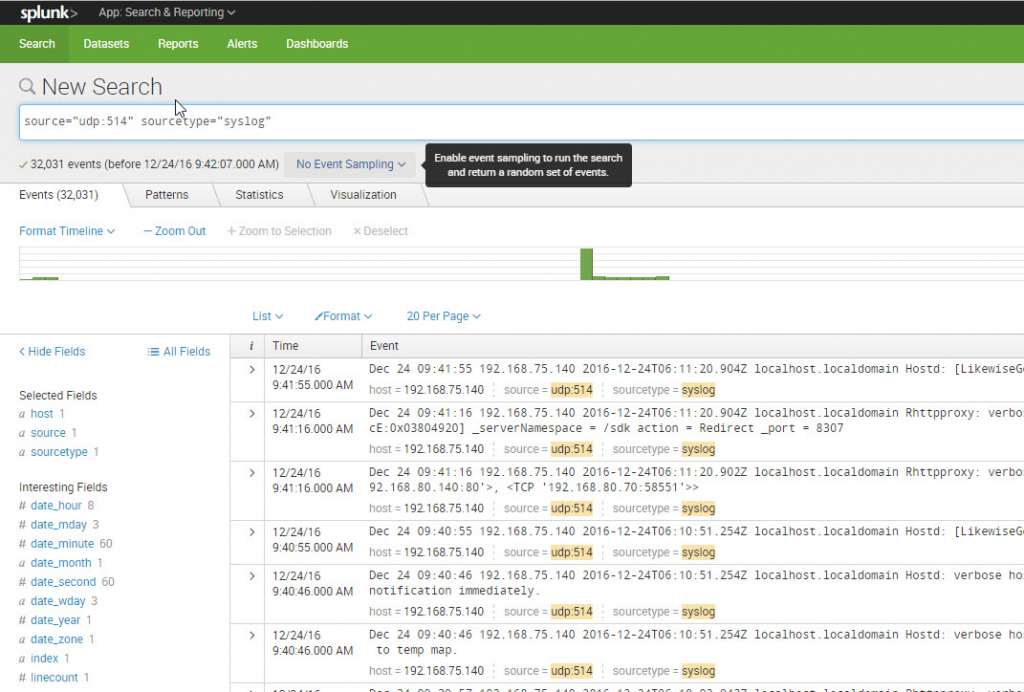Click the tall green bar in the timeline histogram

pos(586,265)
